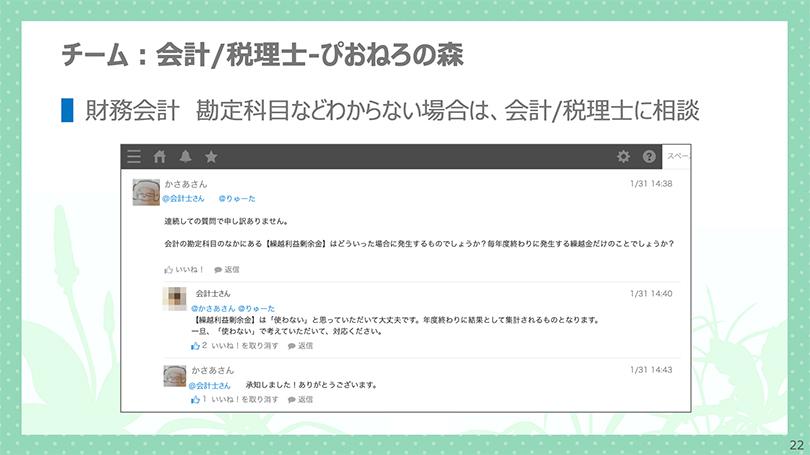The image size is (810, 455).
Task: Open the settings gear icon
Action: 623,157
